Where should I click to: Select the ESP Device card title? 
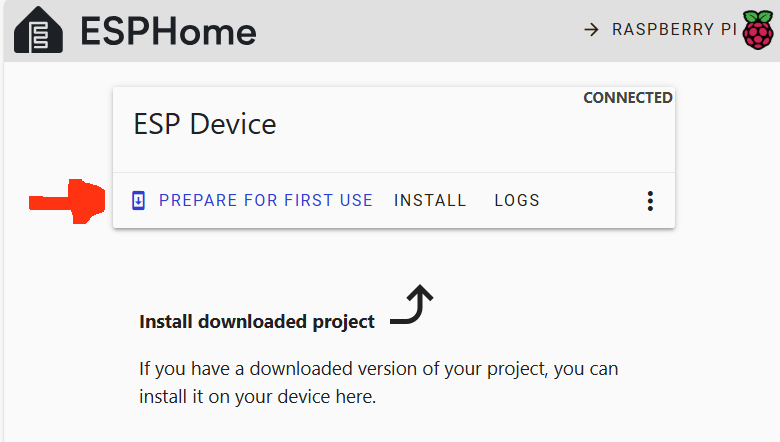point(204,124)
